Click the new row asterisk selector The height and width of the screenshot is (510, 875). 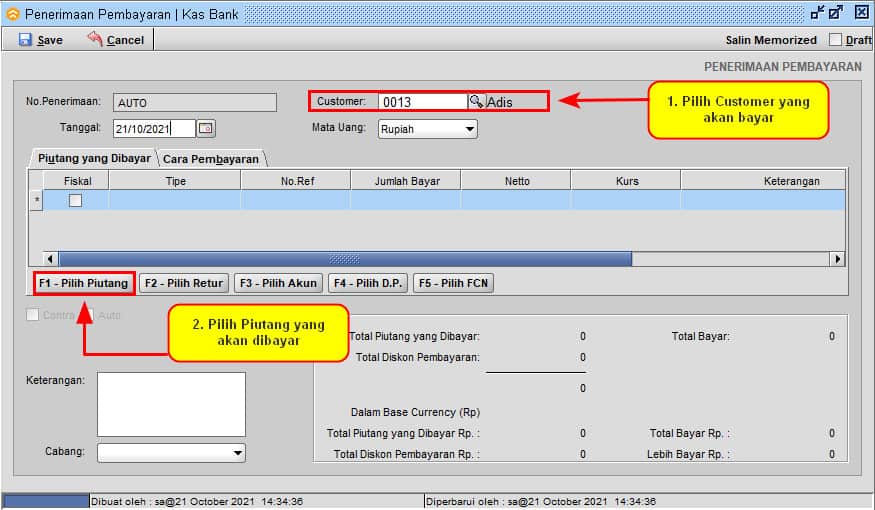click(37, 200)
